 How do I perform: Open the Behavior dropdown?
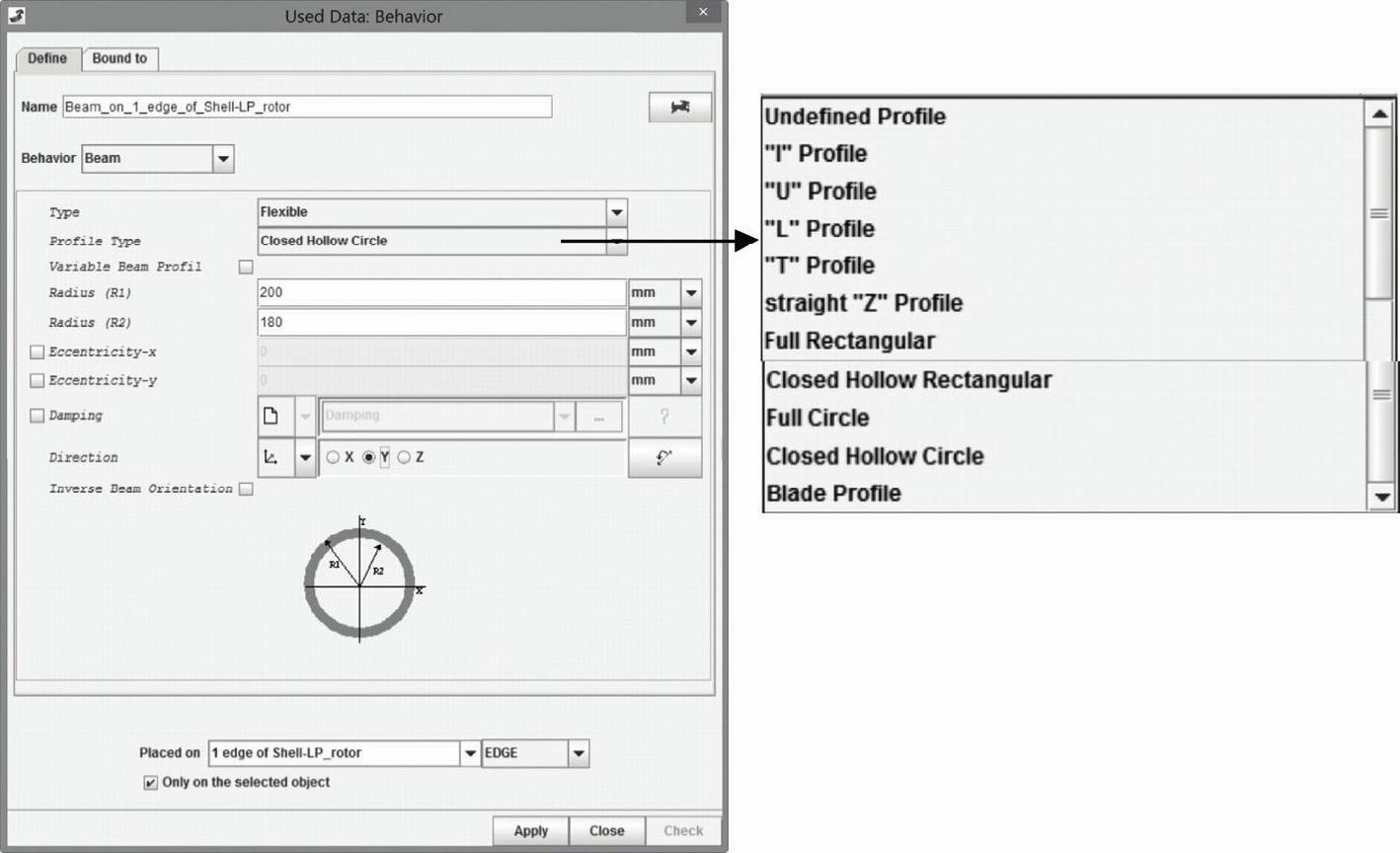[x=223, y=159]
